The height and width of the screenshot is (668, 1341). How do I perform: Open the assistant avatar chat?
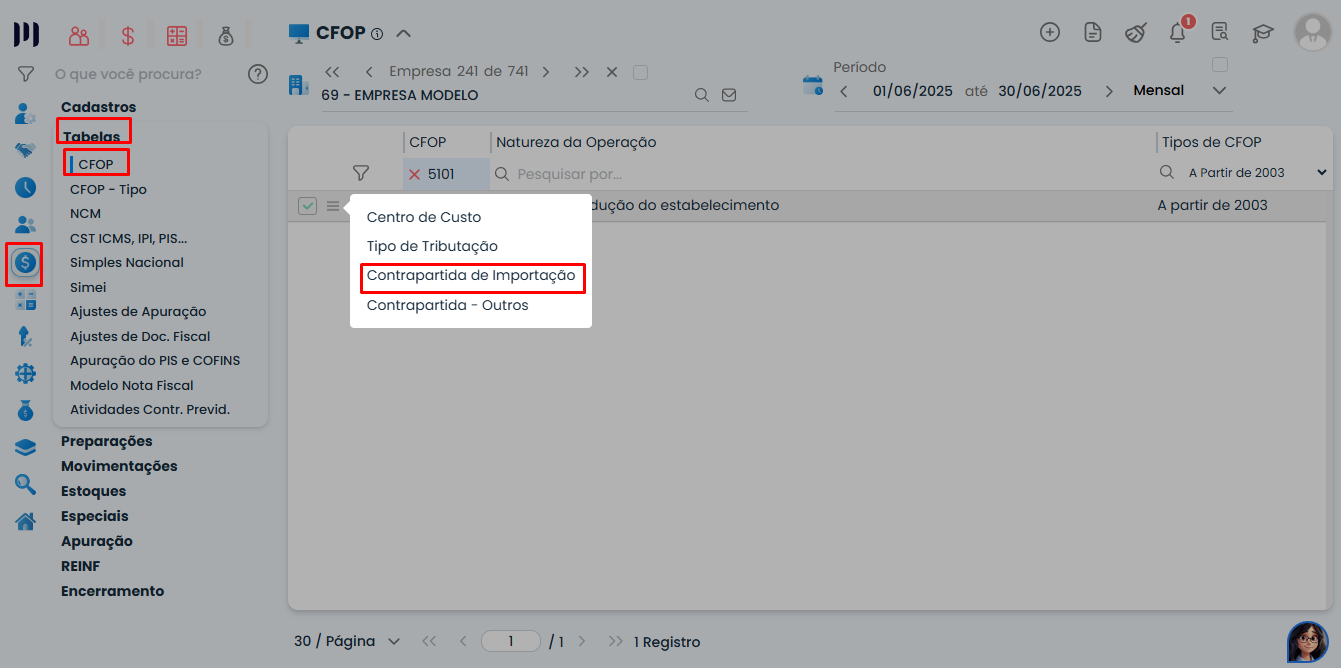click(x=1308, y=642)
